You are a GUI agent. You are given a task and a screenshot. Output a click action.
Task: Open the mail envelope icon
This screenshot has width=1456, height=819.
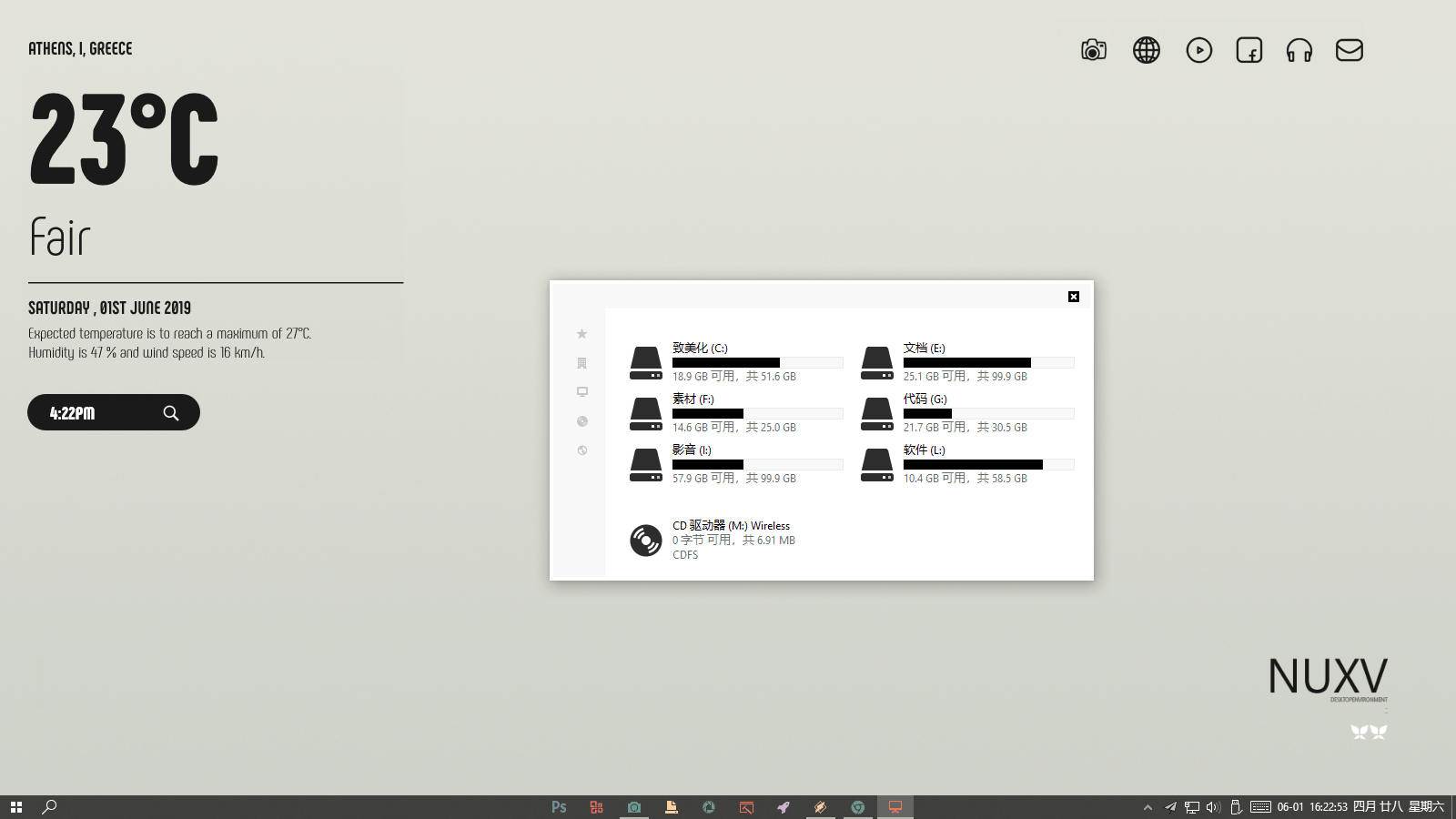tap(1349, 50)
